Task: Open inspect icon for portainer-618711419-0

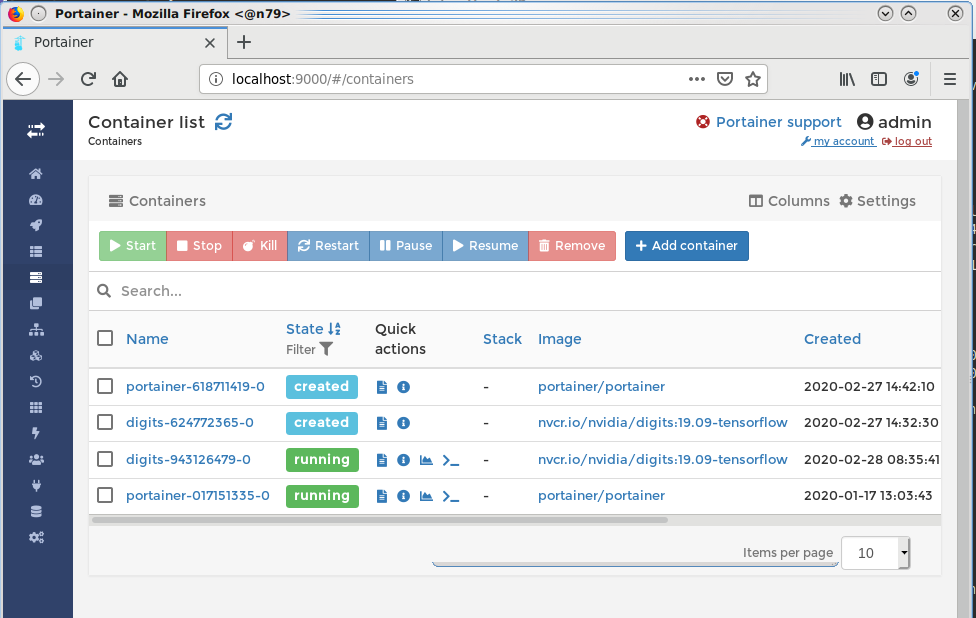Action: coord(403,387)
